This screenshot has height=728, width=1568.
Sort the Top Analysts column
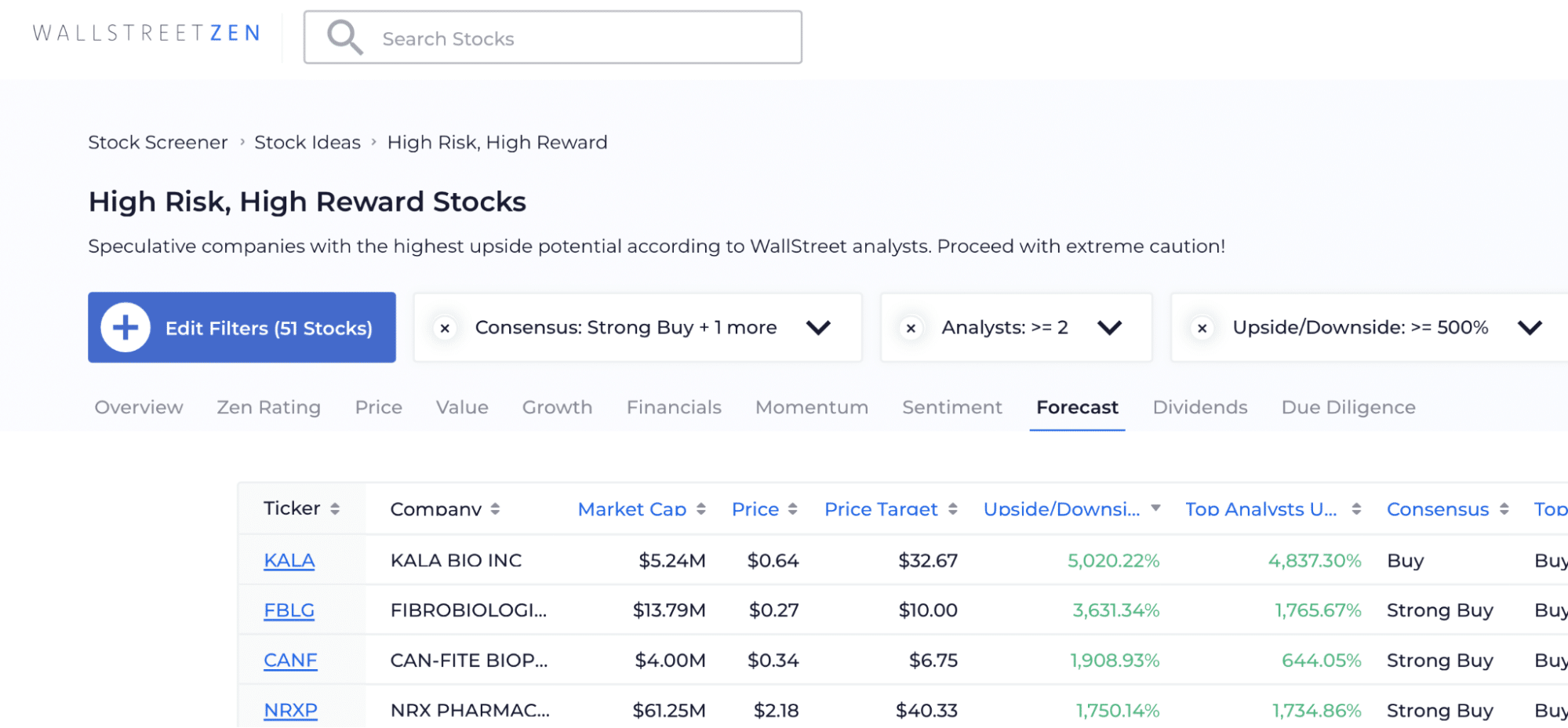(1355, 508)
